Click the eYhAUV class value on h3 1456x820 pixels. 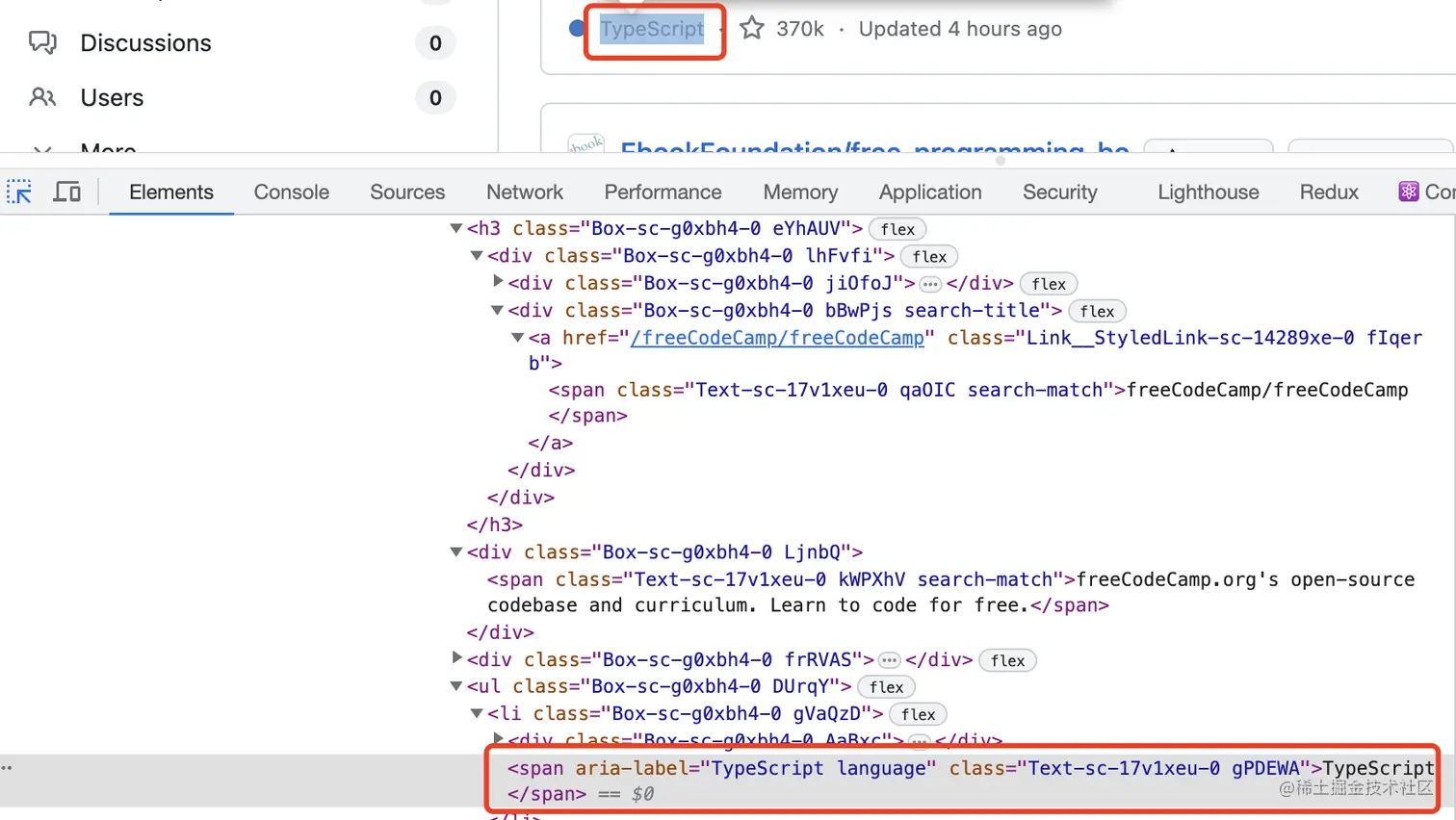click(x=807, y=228)
